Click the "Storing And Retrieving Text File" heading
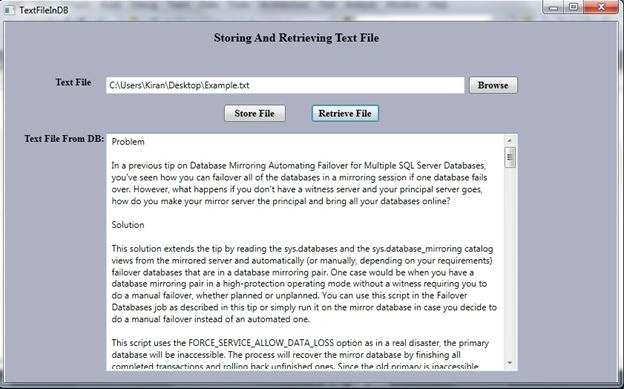 click(x=296, y=38)
